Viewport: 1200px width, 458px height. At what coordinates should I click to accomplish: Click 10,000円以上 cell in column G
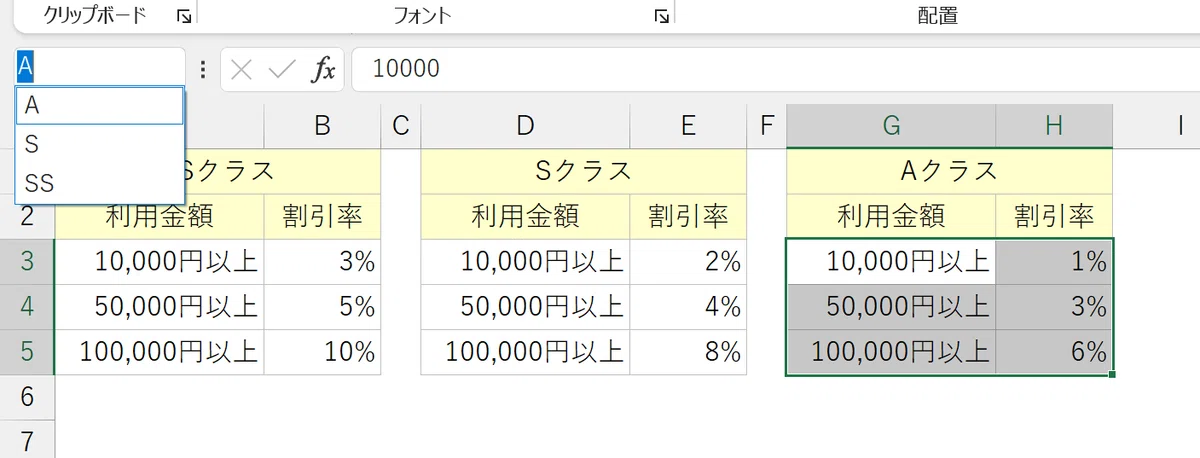click(x=891, y=262)
